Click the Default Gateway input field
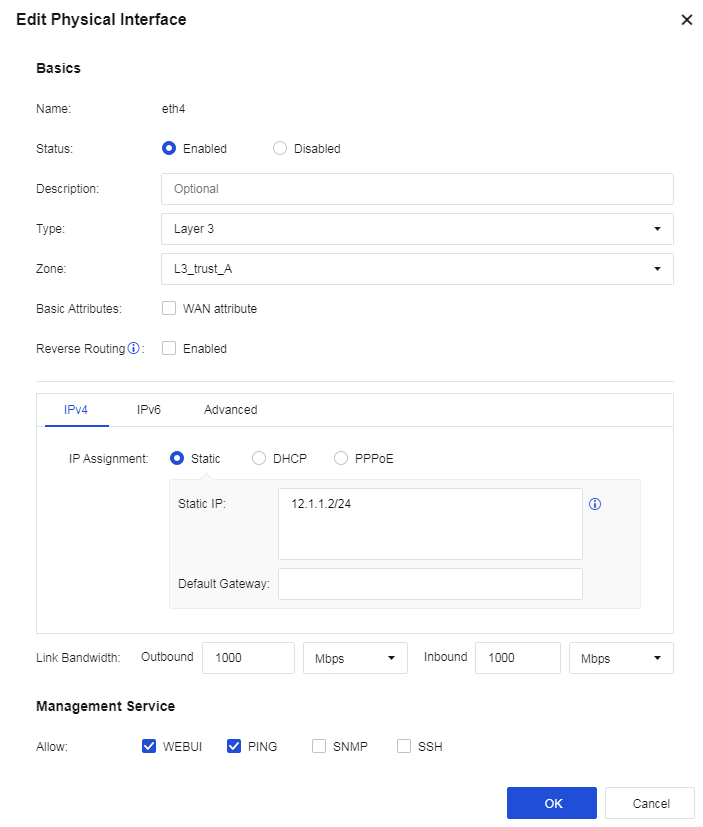Screen dimensions: 703x827 pyautogui.click(x=430, y=584)
